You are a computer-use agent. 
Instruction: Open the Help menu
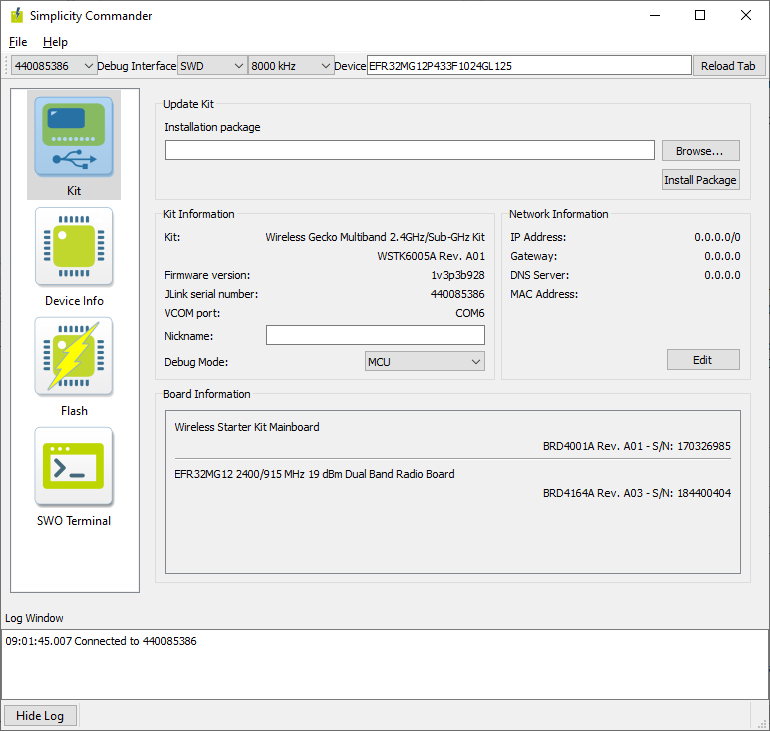(x=55, y=42)
